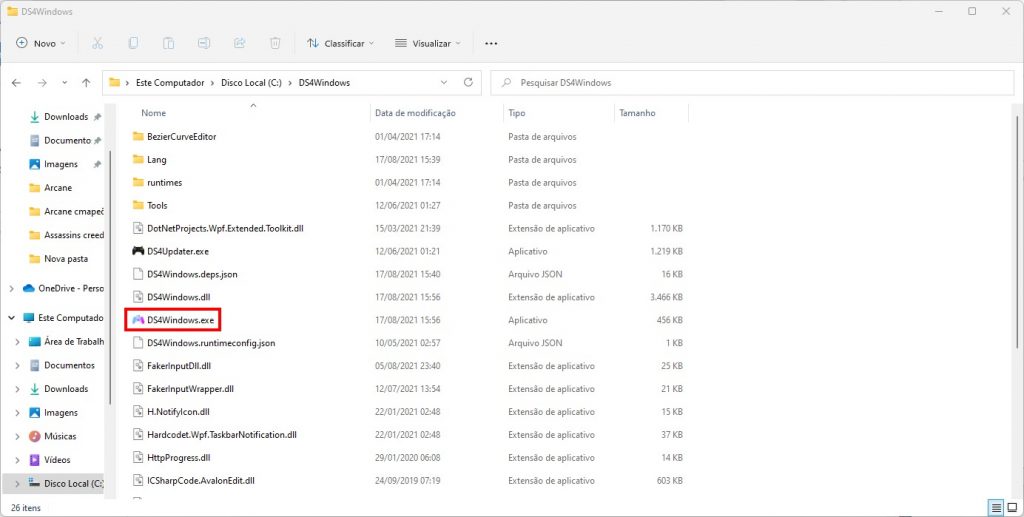
Task: Open the three-dots more options menu
Action: coord(491,44)
